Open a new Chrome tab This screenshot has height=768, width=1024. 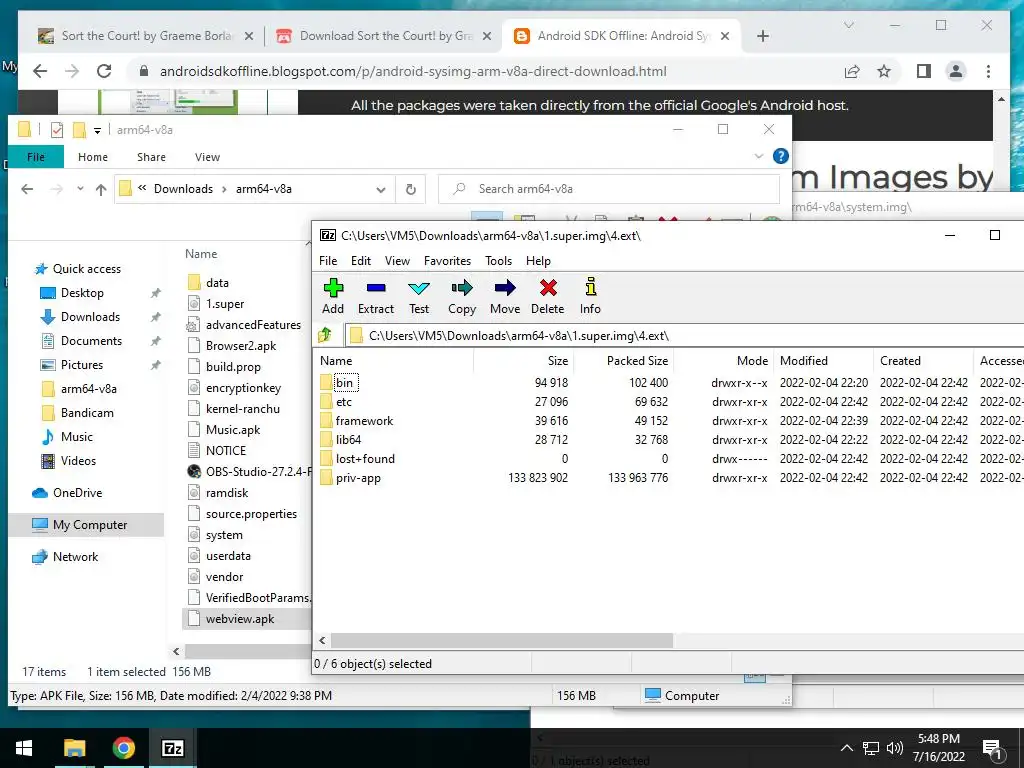(x=763, y=36)
